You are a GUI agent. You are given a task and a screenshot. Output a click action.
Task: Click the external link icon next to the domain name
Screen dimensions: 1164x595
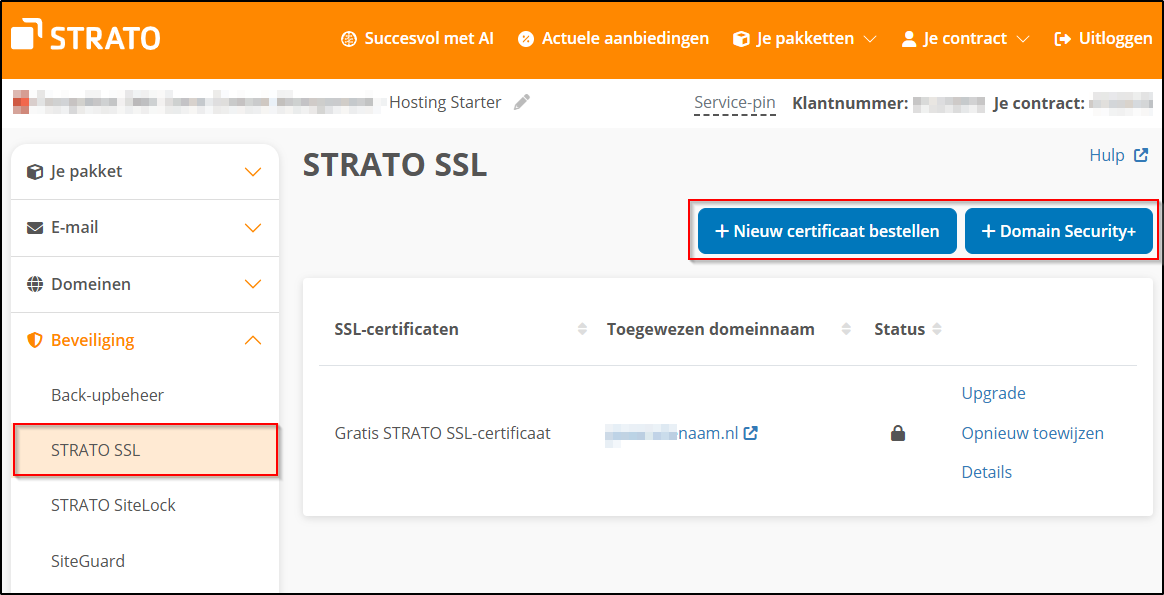tap(752, 433)
